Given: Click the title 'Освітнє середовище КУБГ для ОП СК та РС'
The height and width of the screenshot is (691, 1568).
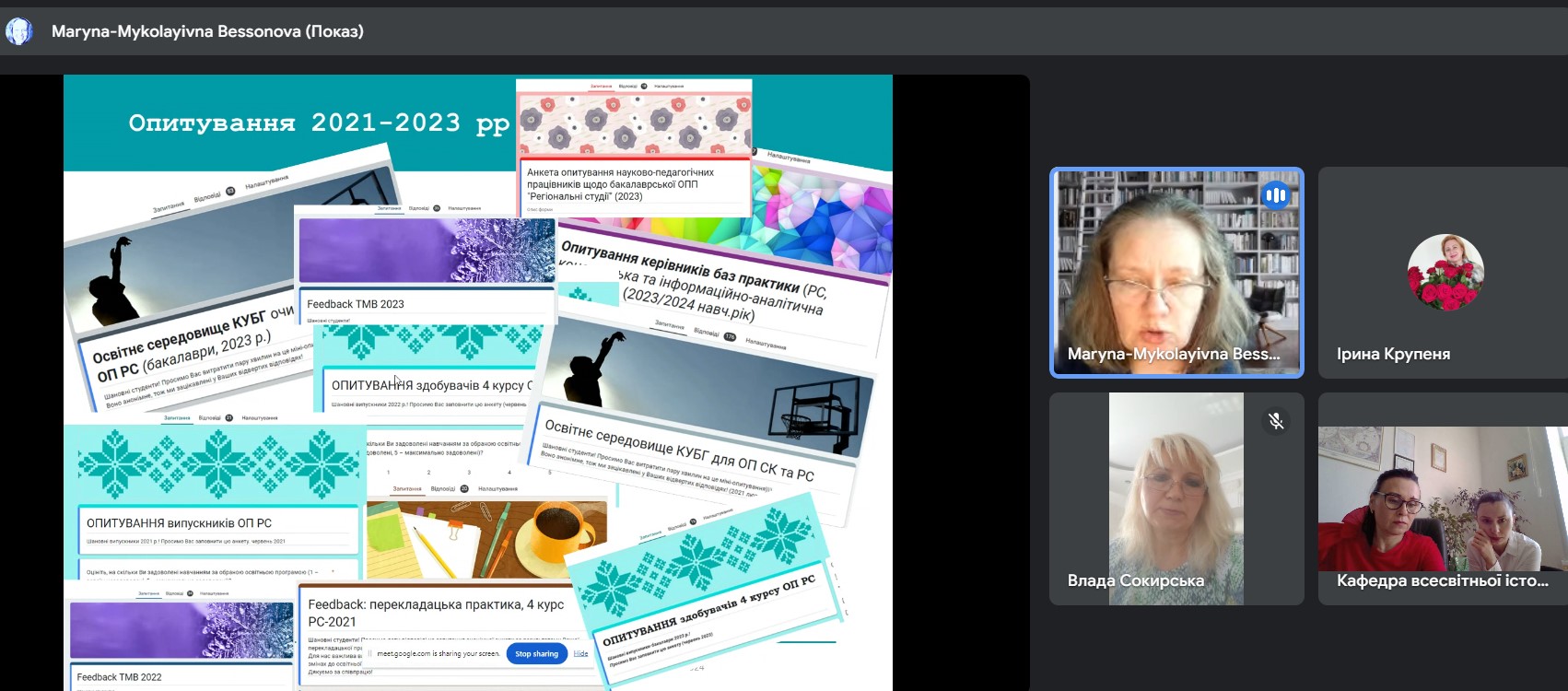Looking at the screenshot, I should pos(680,451).
